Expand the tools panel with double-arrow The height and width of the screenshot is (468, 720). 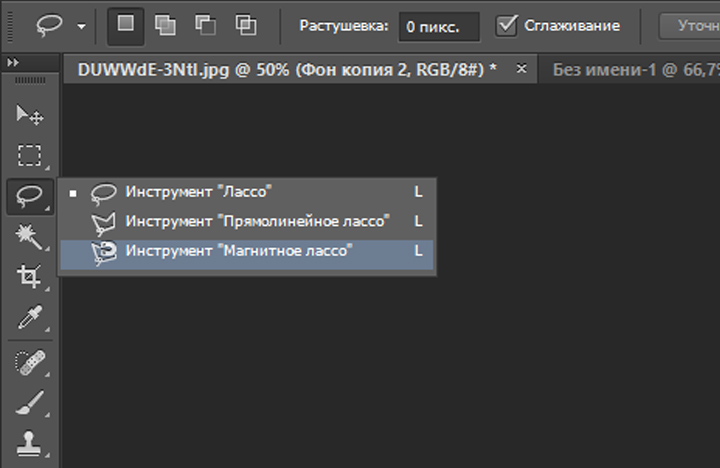coord(13,62)
